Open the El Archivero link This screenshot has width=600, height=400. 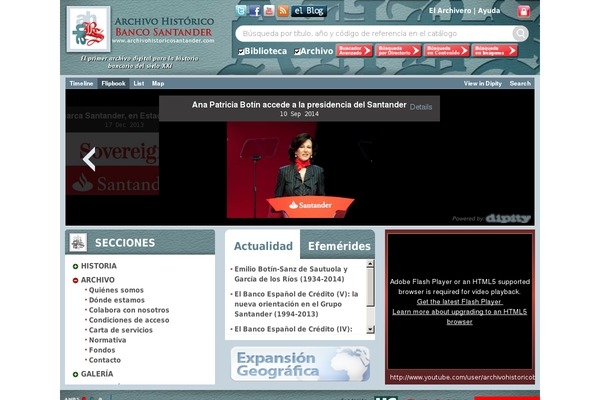pos(450,11)
